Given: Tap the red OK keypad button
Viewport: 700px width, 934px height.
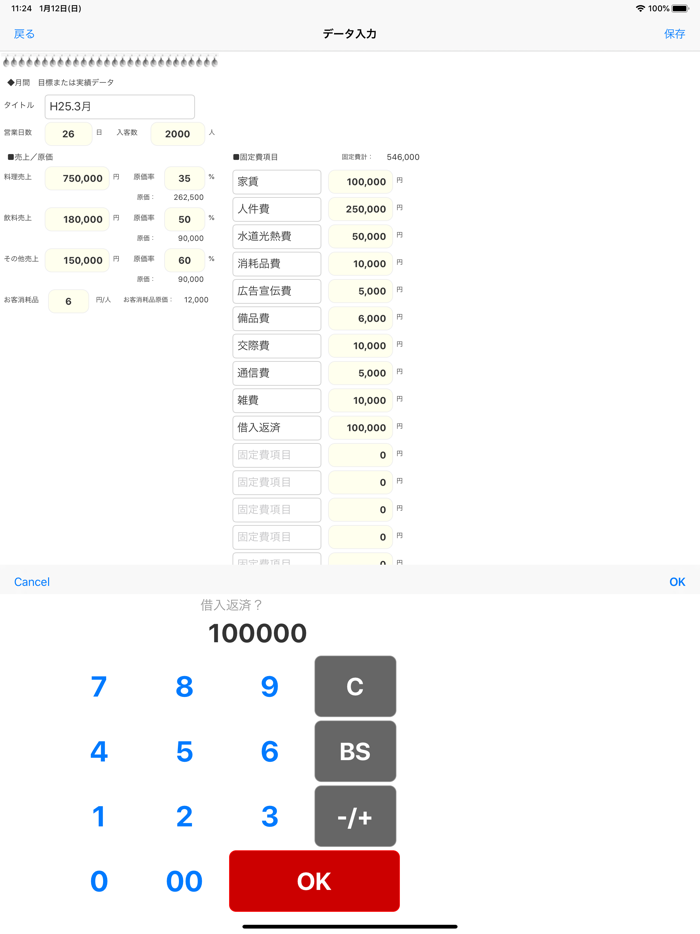Looking at the screenshot, I should [314, 881].
